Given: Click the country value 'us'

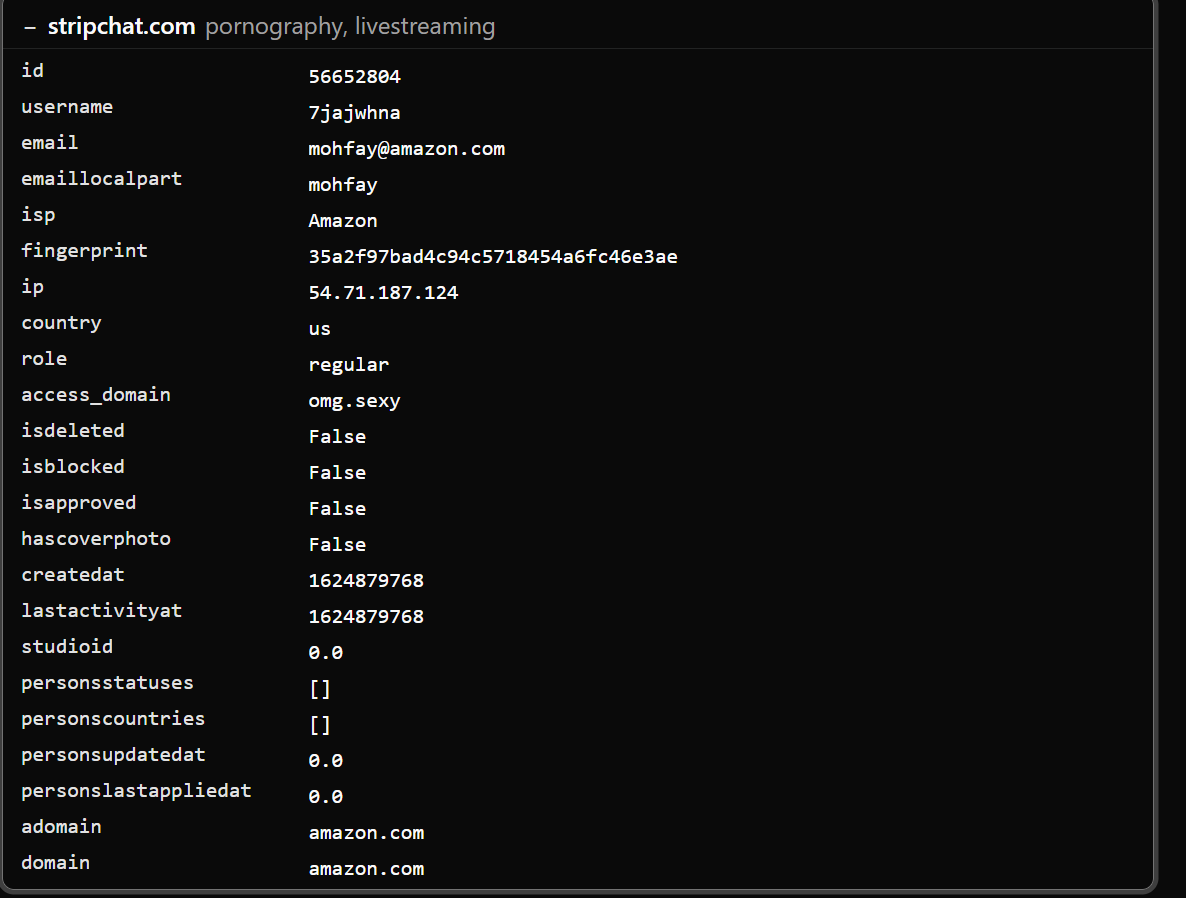Looking at the screenshot, I should (x=319, y=329).
